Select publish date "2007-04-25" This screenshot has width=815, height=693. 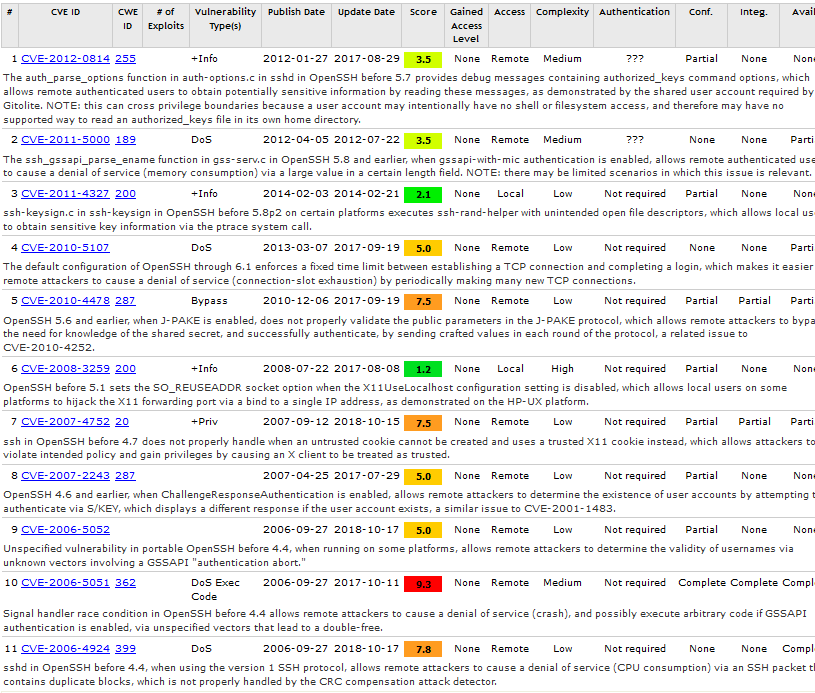pos(296,476)
